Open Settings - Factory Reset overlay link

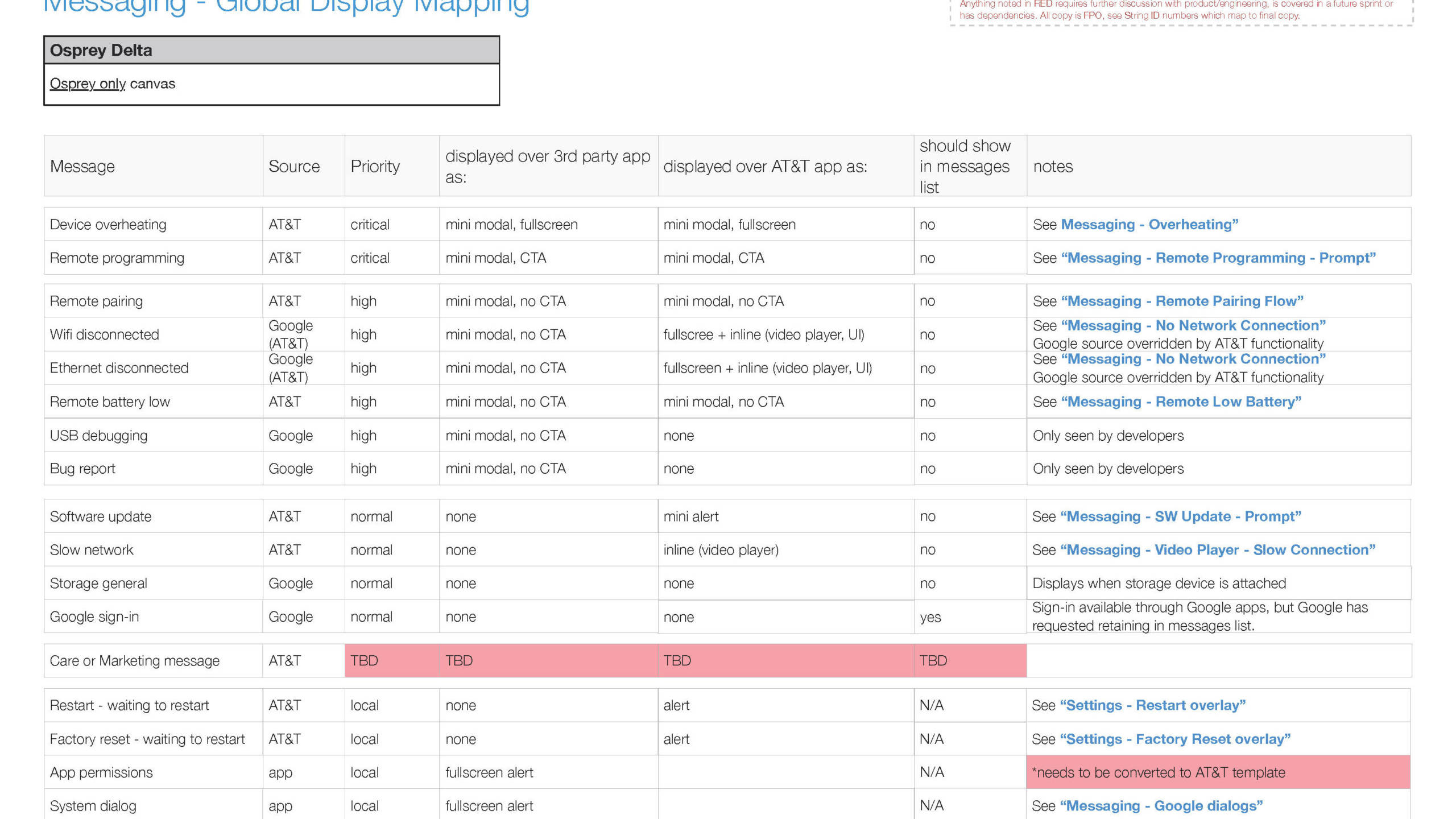(x=1175, y=739)
